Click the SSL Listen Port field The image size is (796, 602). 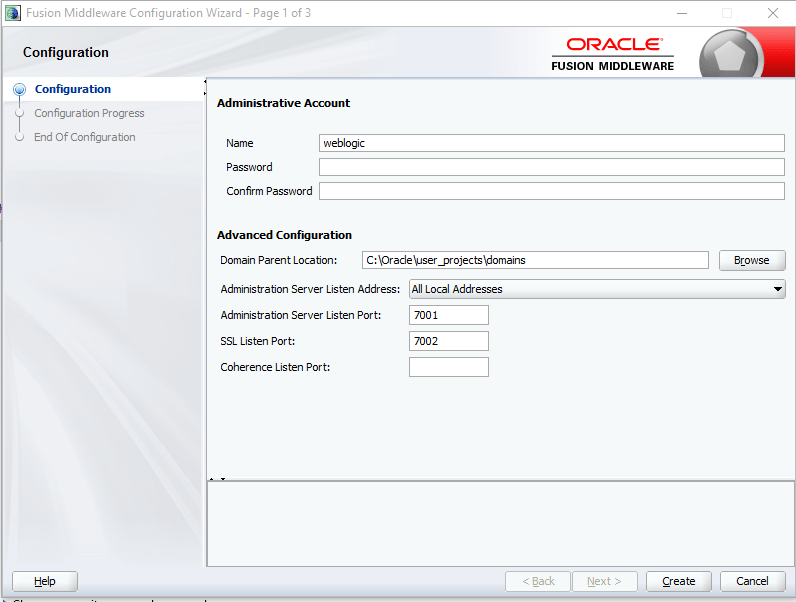pos(448,341)
